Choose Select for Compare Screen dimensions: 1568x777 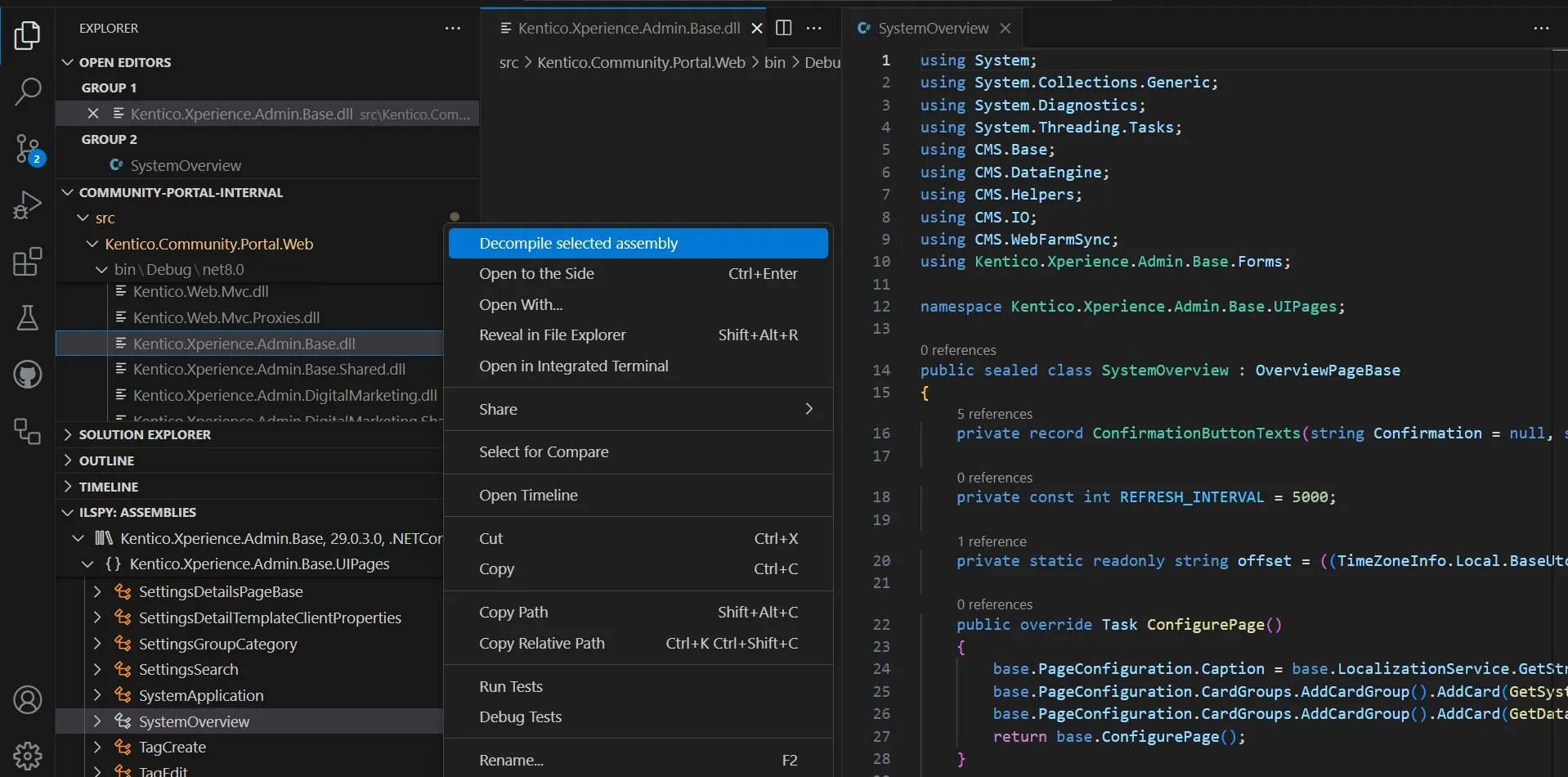638,452
